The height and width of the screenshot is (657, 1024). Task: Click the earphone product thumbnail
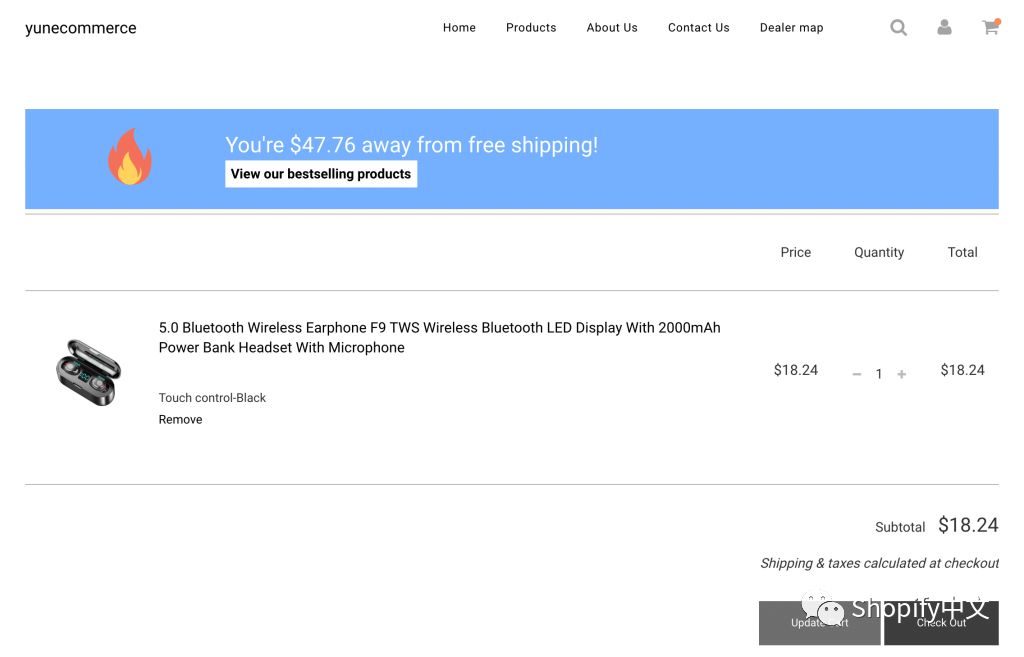pyautogui.click(x=88, y=372)
